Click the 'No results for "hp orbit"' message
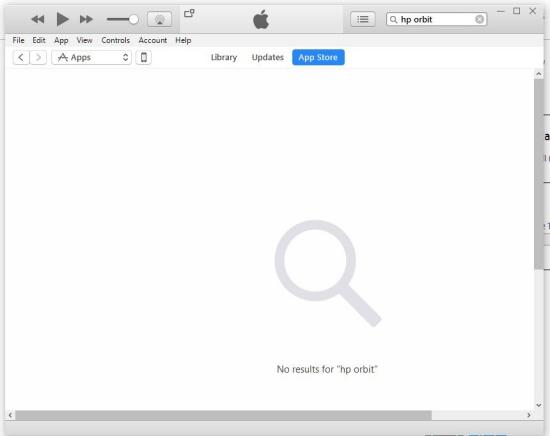This screenshot has height=436, width=550. pyautogui.click(x=327, y=369)
